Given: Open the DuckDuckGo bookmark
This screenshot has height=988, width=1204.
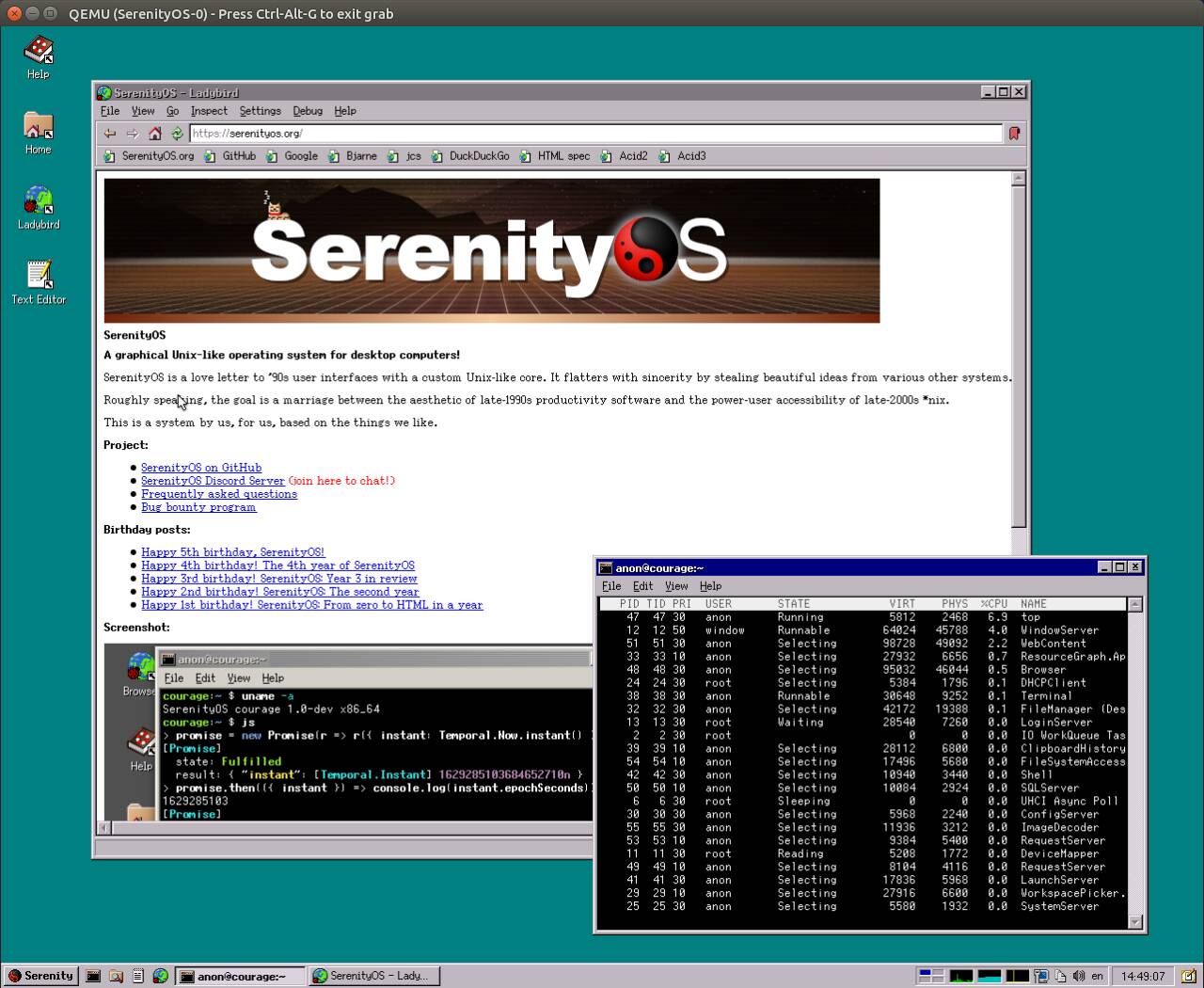Looking at the screenshot, I should [x=470, y=156].
